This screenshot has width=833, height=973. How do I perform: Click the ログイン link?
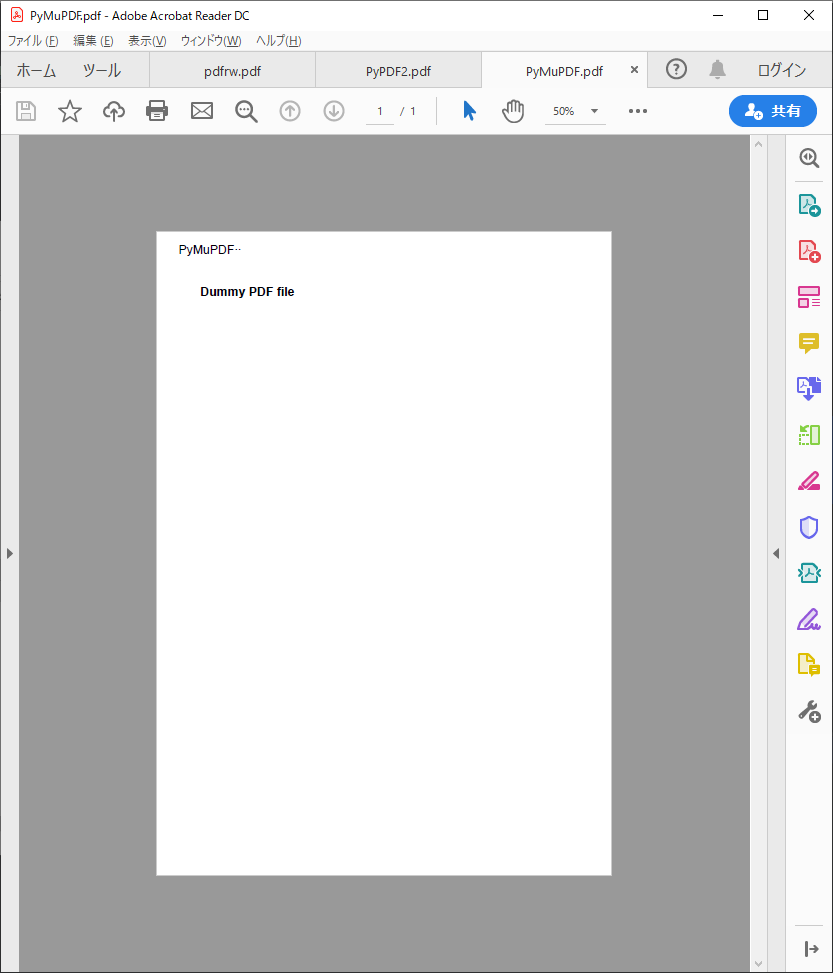(781, 70)
